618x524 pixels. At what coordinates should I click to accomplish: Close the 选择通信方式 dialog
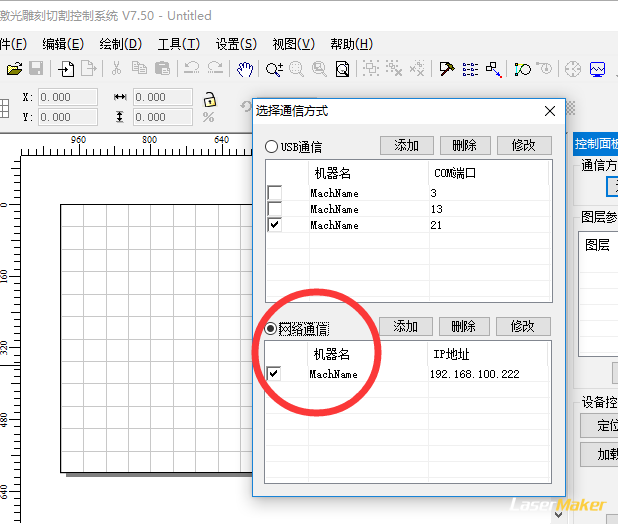(x=550, y=111)
